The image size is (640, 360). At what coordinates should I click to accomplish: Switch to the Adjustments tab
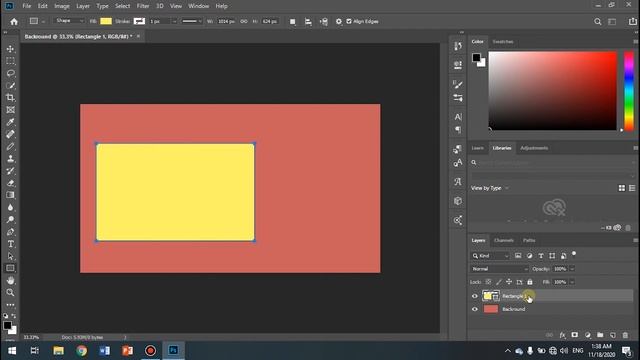coord(534,148)
